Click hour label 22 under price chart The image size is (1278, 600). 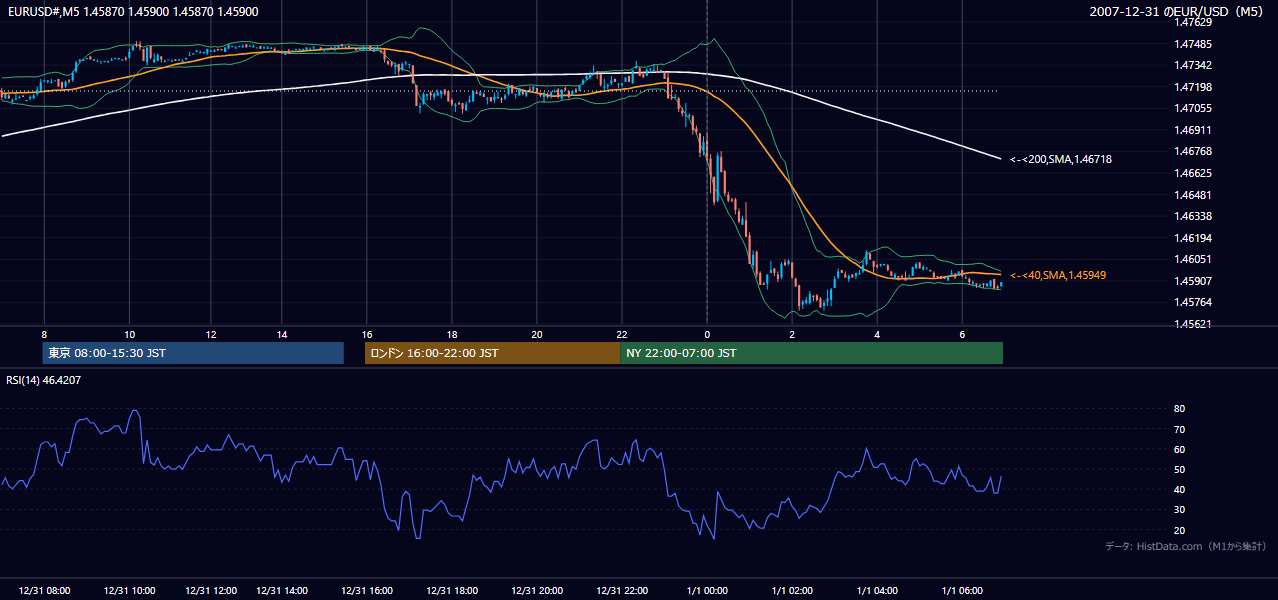[622, 334]
